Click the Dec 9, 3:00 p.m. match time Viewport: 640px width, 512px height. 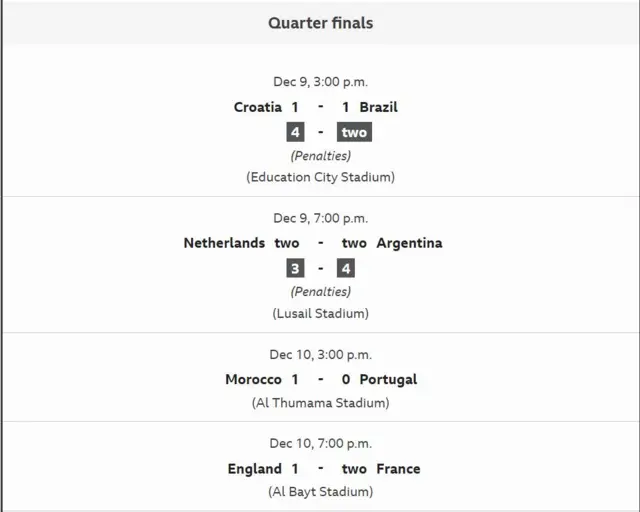coord(320,82)
